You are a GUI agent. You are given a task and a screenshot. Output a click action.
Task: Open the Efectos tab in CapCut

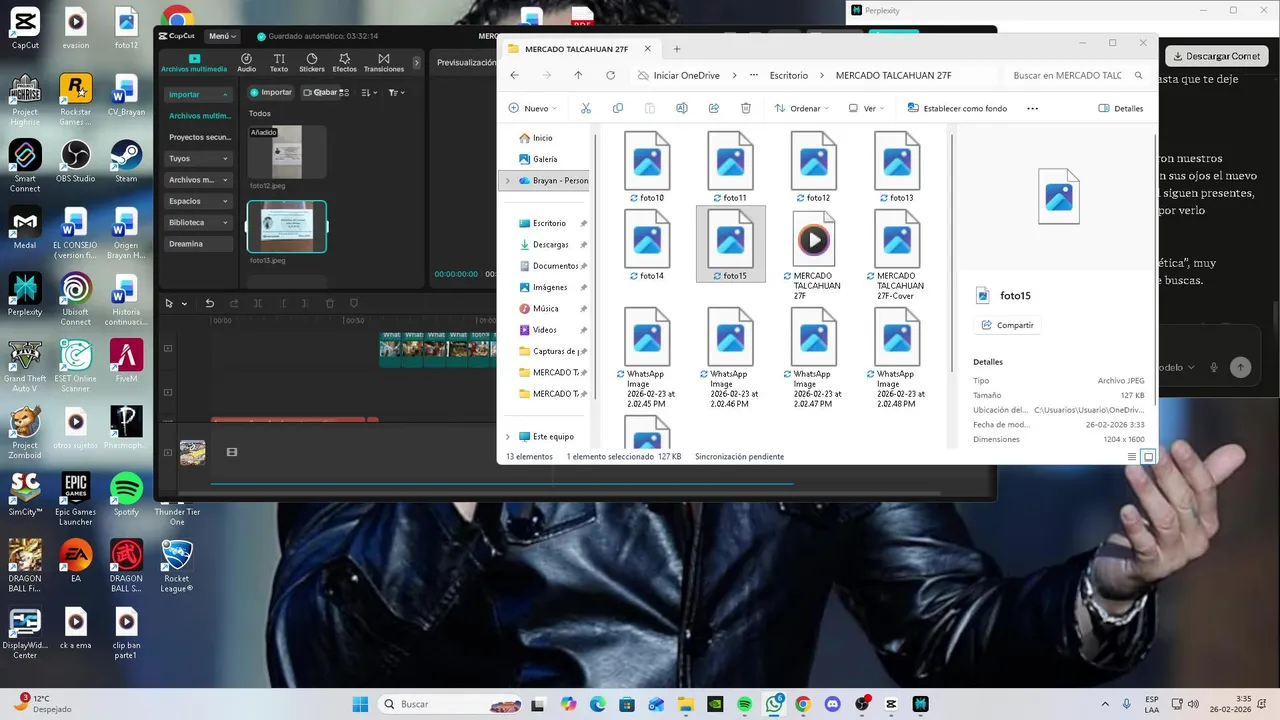point(344,63)
